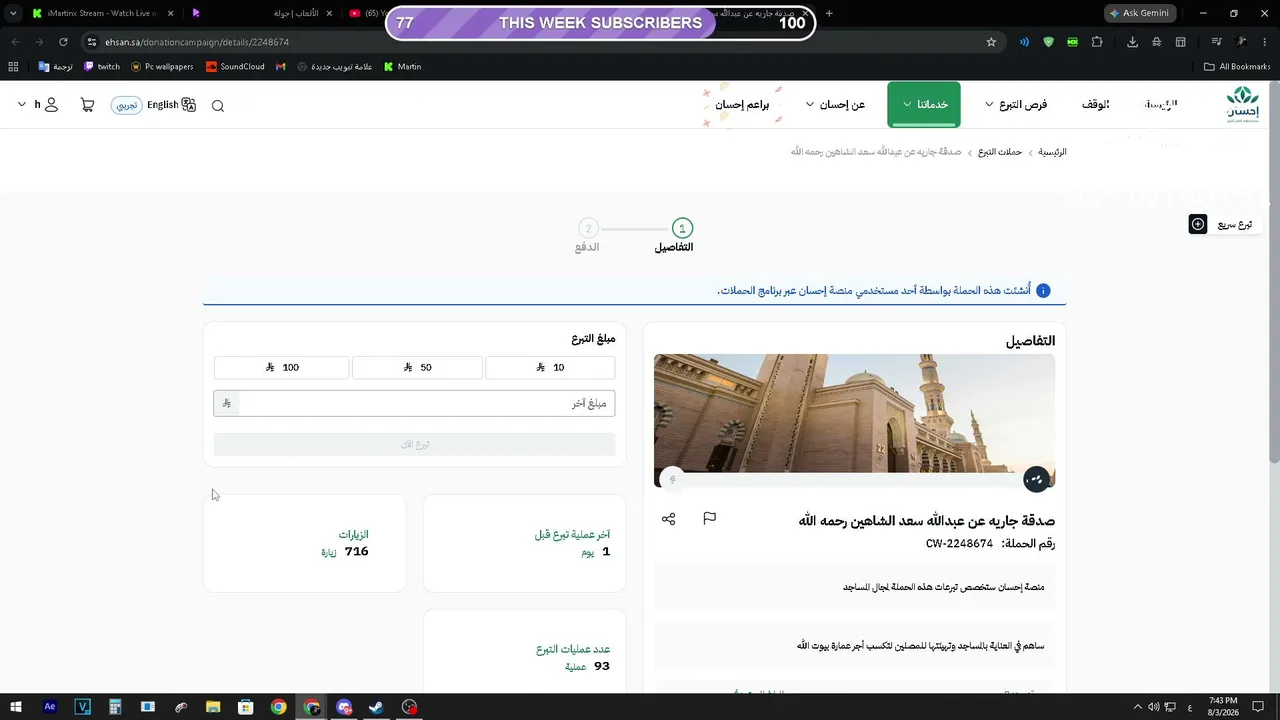This screenshot has height=720, width=1280.
Task: Open the Martin bookmark
Action: [402, 67]
